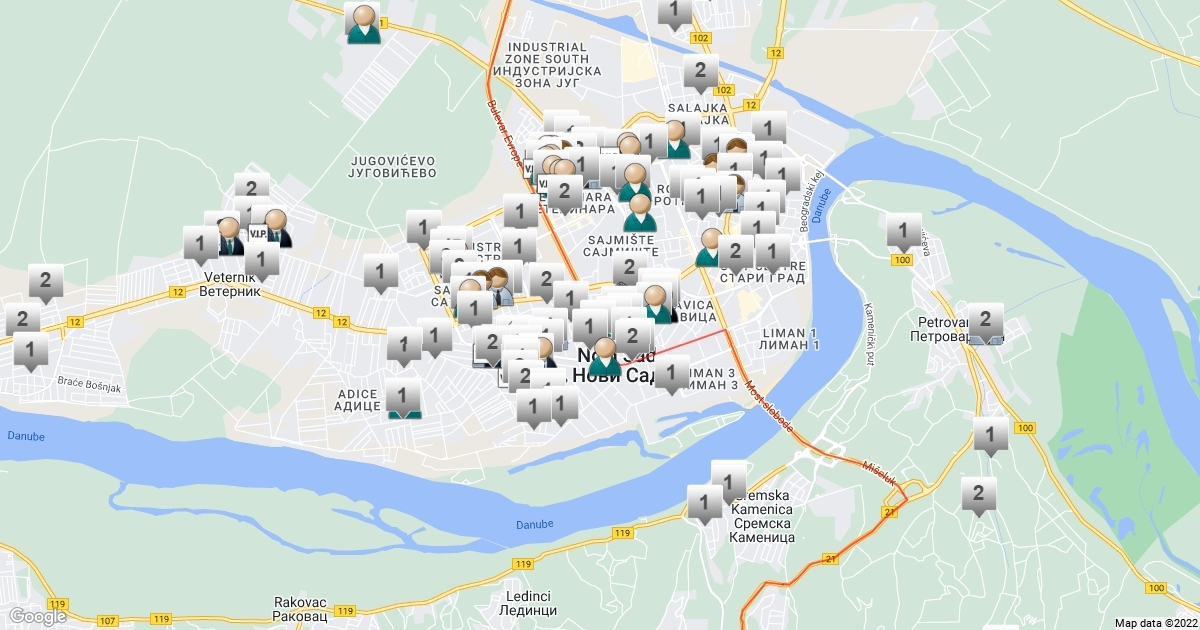This screenshot has width=1200, height=630.
Task: Click the isolated "1" marker south of Jugovićevo
Action: click(380, 272)
